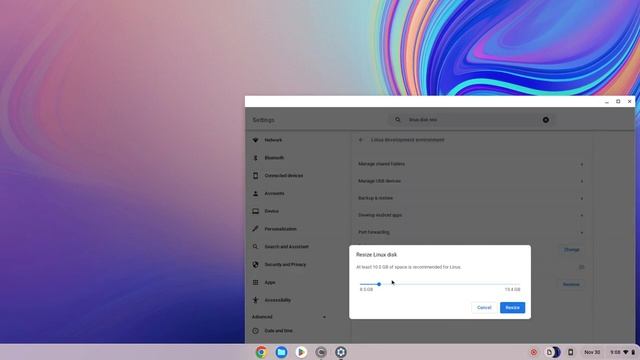Click the Settings title text
The height and width of the screenshot is (360, 640).
263,120
